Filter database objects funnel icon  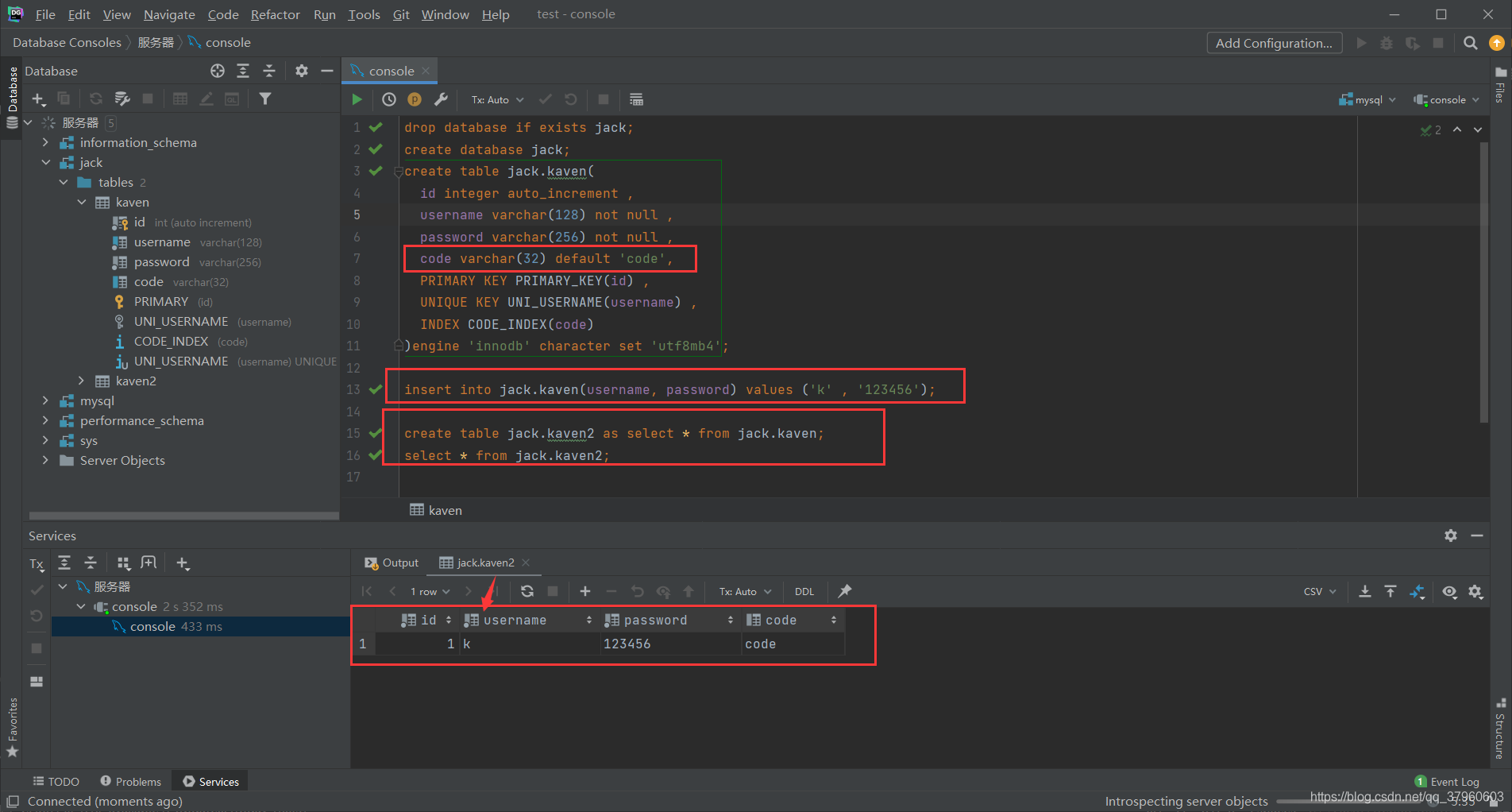pos(265,99)
